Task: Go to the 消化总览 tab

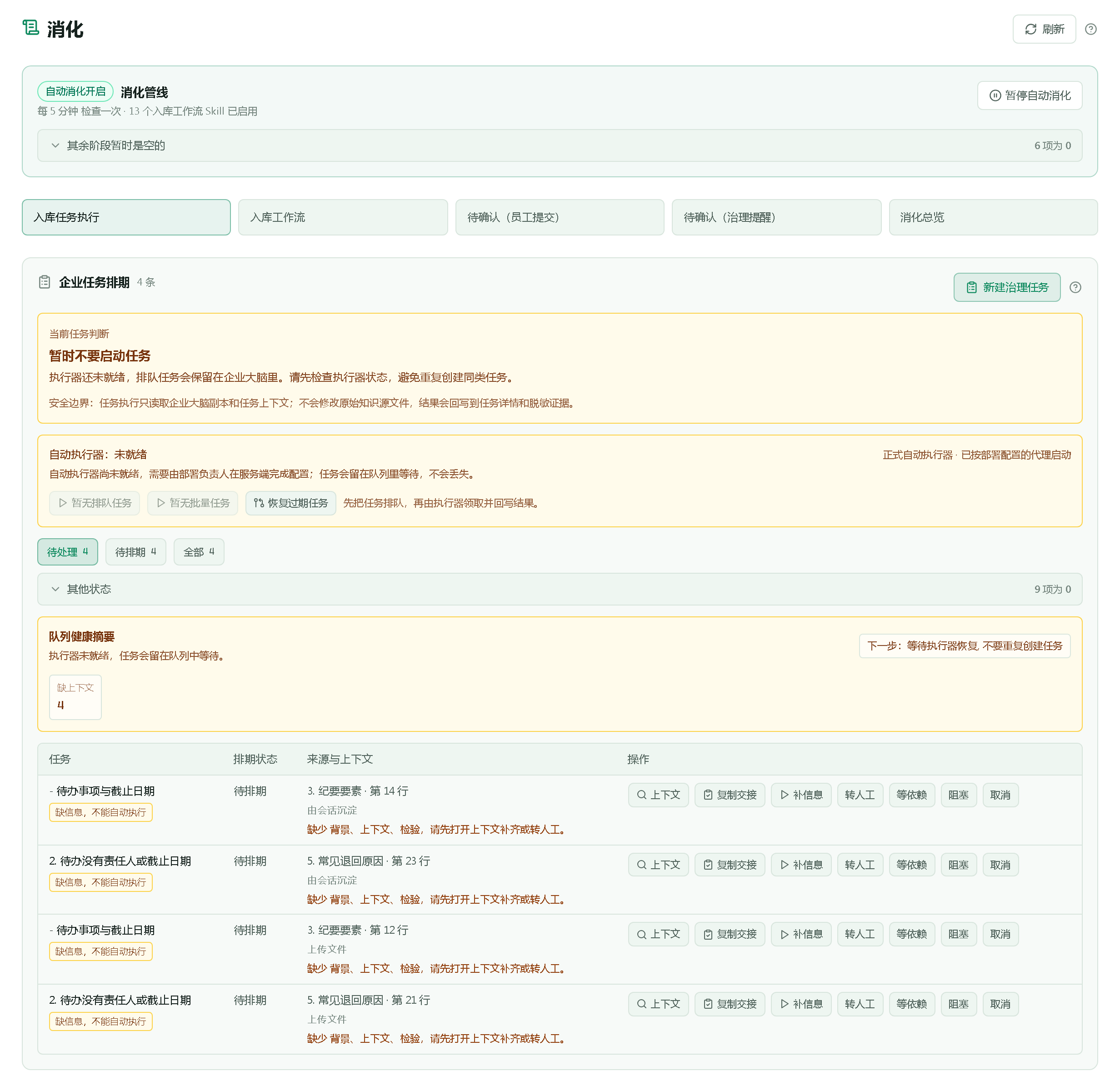Action: tap(993, 217)
